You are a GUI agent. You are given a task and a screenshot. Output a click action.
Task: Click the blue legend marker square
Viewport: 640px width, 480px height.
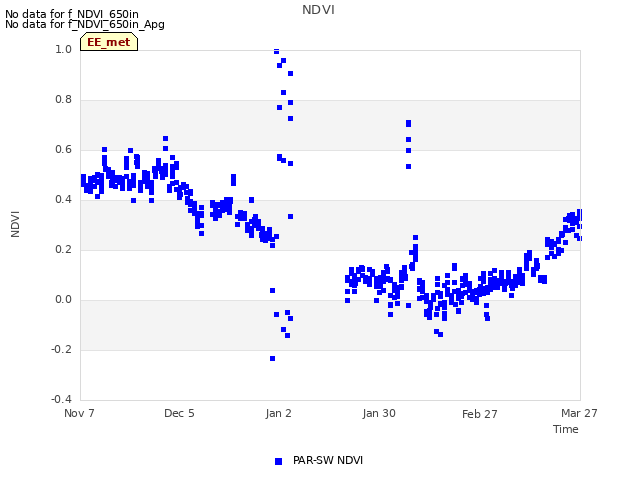coord(278,461)
